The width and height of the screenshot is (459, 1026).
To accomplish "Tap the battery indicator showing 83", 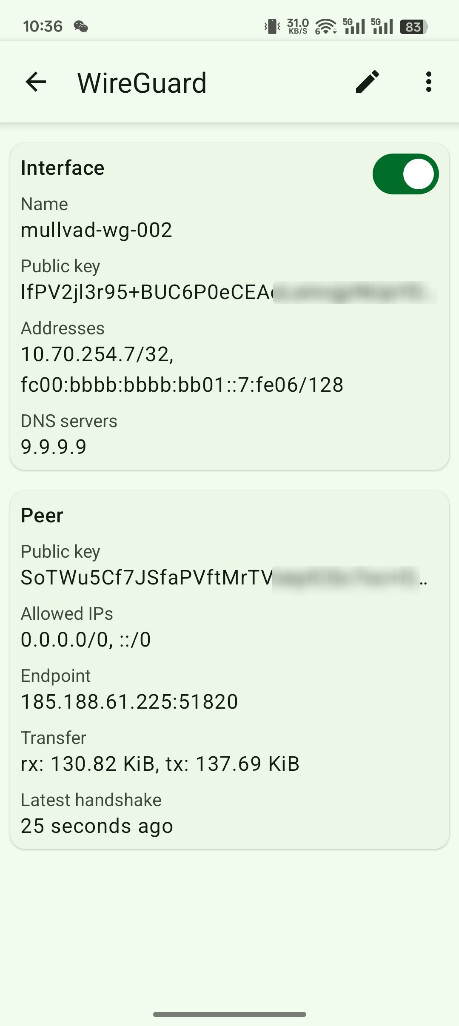I will point(414,26).
